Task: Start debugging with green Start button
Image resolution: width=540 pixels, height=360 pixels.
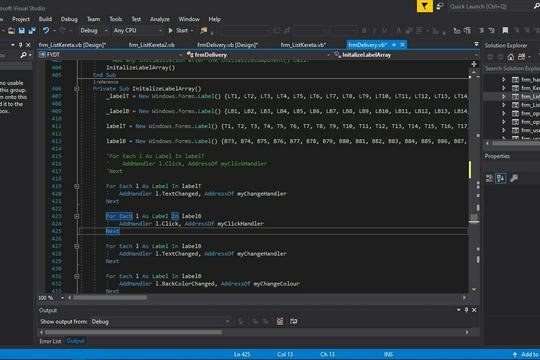Action: 179,30
